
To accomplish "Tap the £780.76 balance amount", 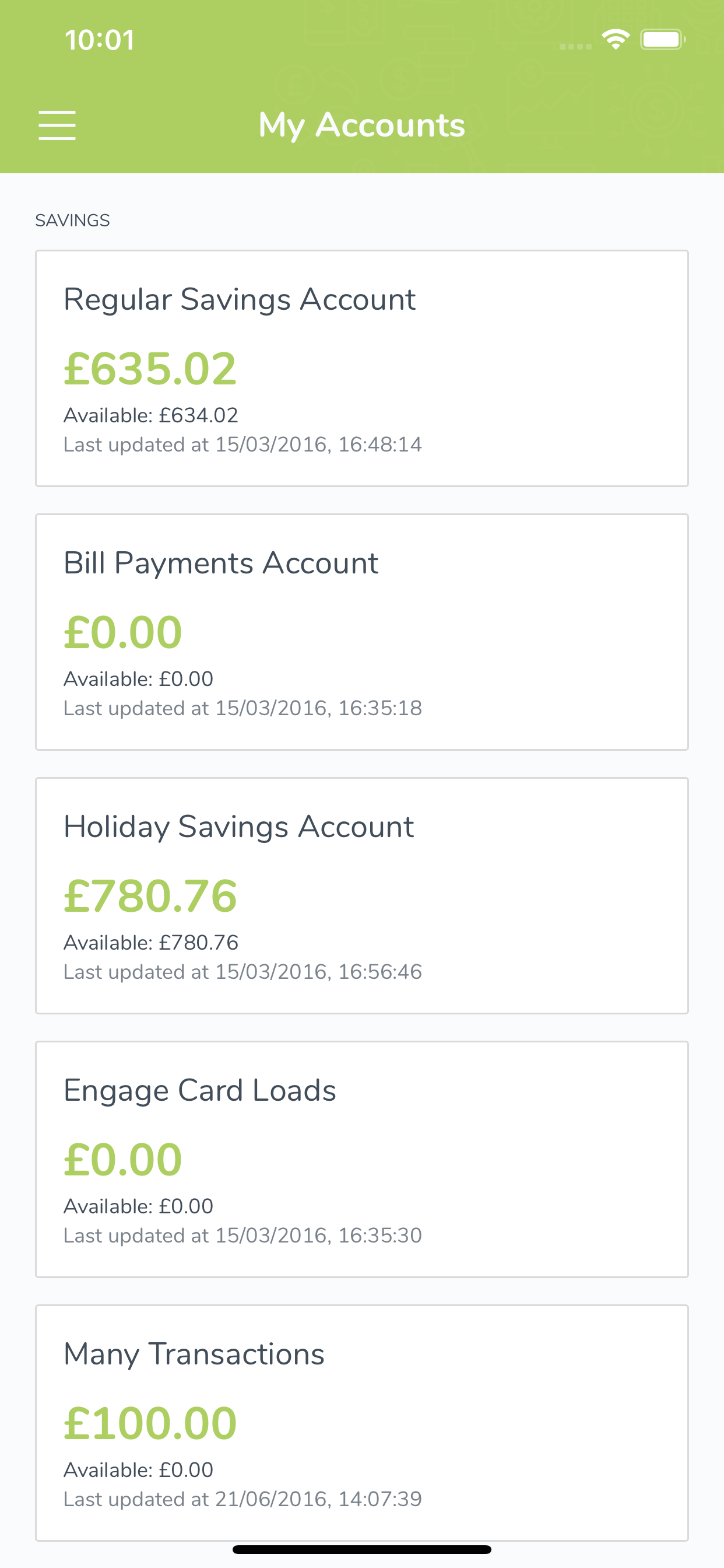I will coord(150,896).
